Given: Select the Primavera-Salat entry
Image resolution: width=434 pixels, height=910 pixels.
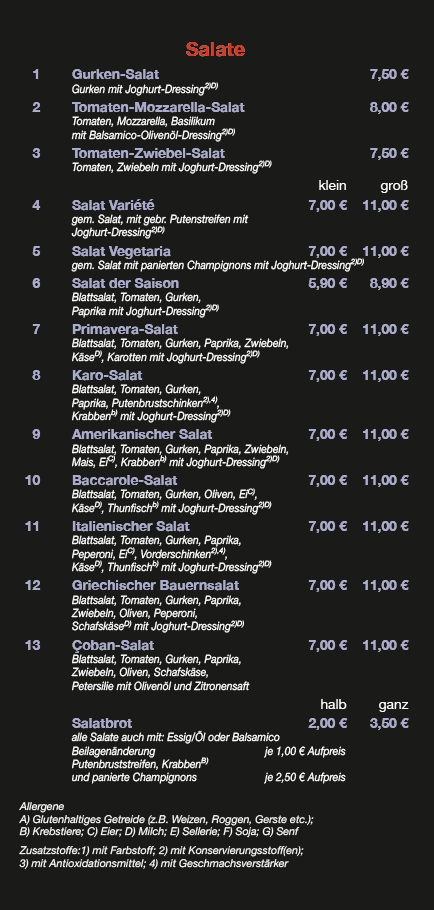Looking at the screenshot, I should pyautogui.click(x=125, y=329).
